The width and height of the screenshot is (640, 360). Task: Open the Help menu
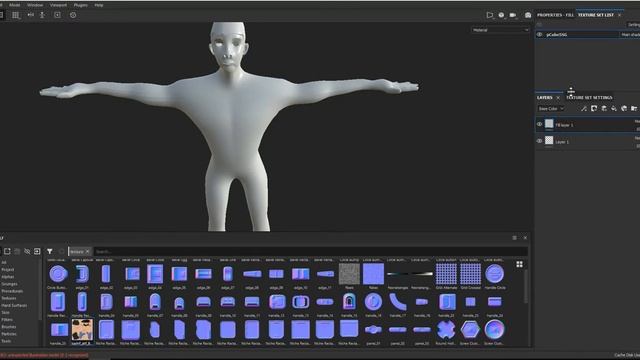pyautogui.click(x=99, y=5)
